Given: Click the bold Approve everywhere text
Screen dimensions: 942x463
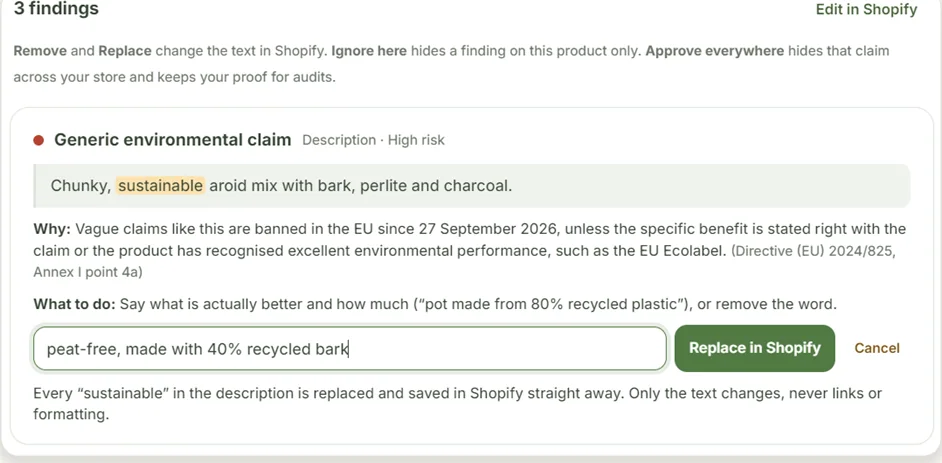Looking at the screenshot, I should click(x=715, y=50).
